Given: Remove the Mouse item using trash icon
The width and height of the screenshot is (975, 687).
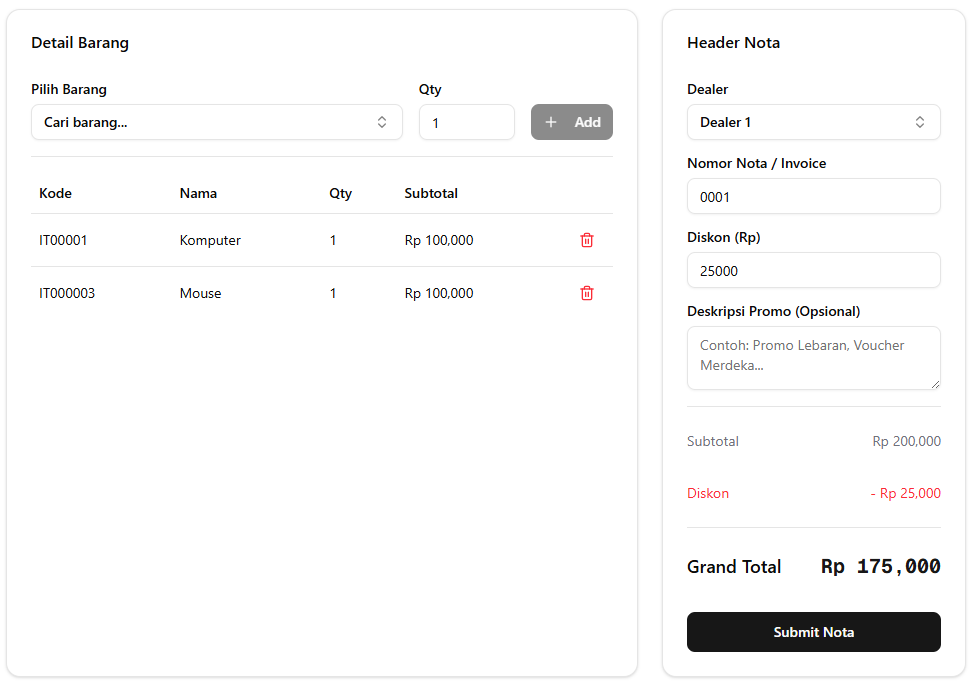Looking at the screenshot, I should tap(587, 293).
